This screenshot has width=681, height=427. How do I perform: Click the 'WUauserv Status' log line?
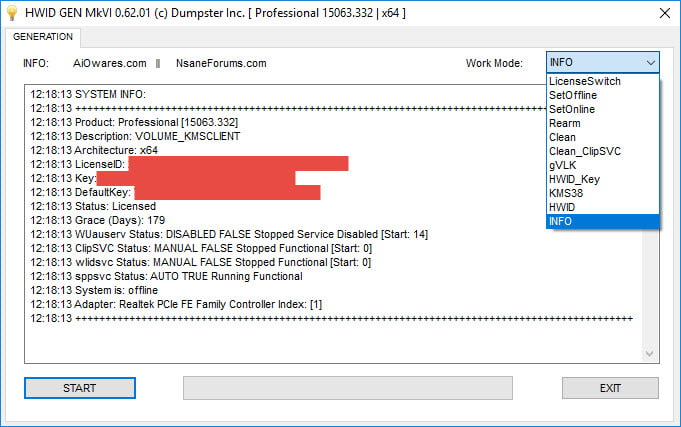(x=229, y=235)
